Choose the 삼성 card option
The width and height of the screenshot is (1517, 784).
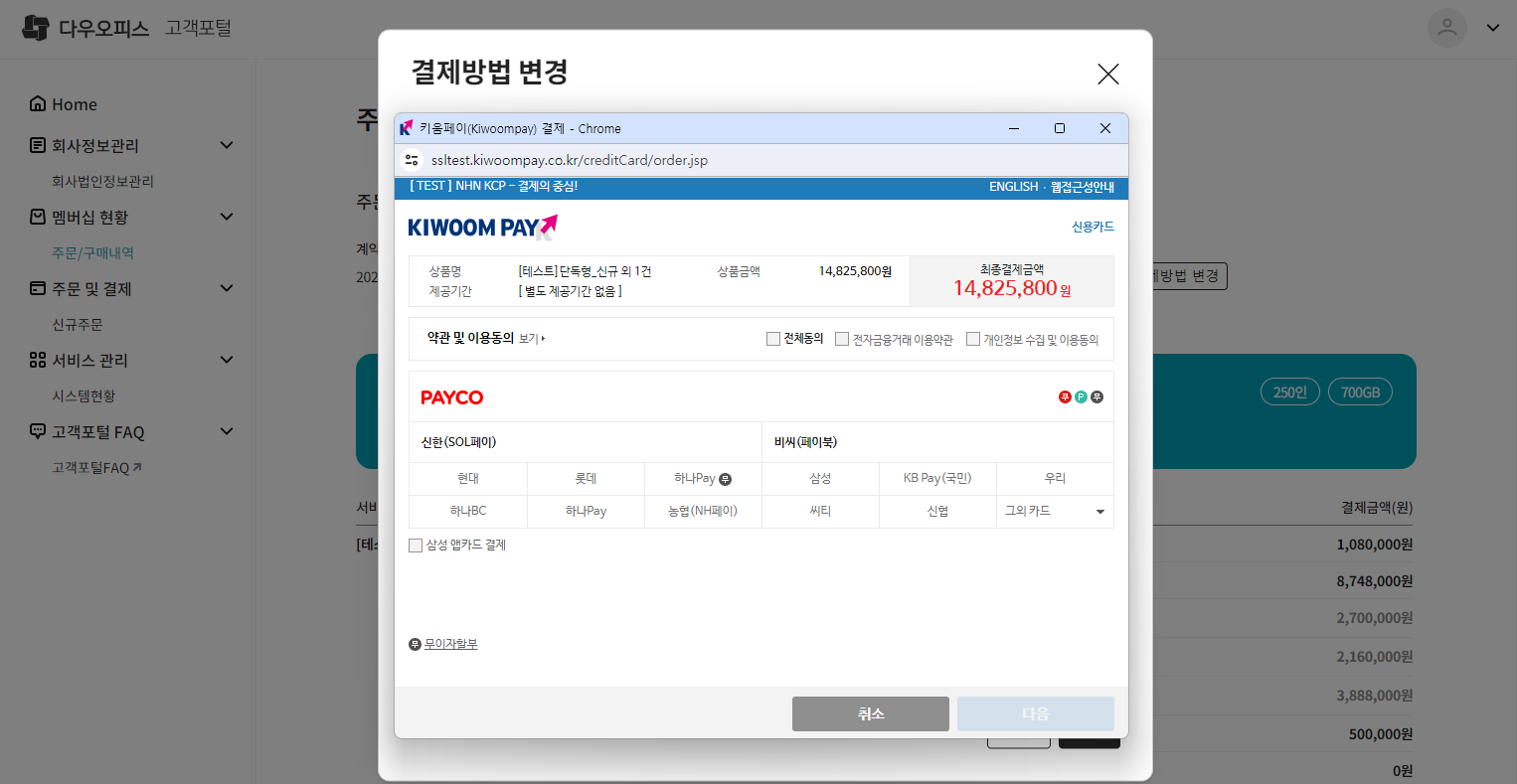click(820, 479)
